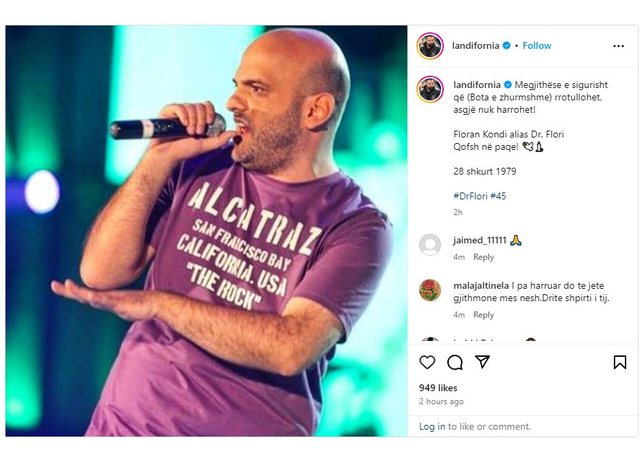This screenshot has width=640, height=451.
Task: Click the Log in link
Action: point(432,426)
